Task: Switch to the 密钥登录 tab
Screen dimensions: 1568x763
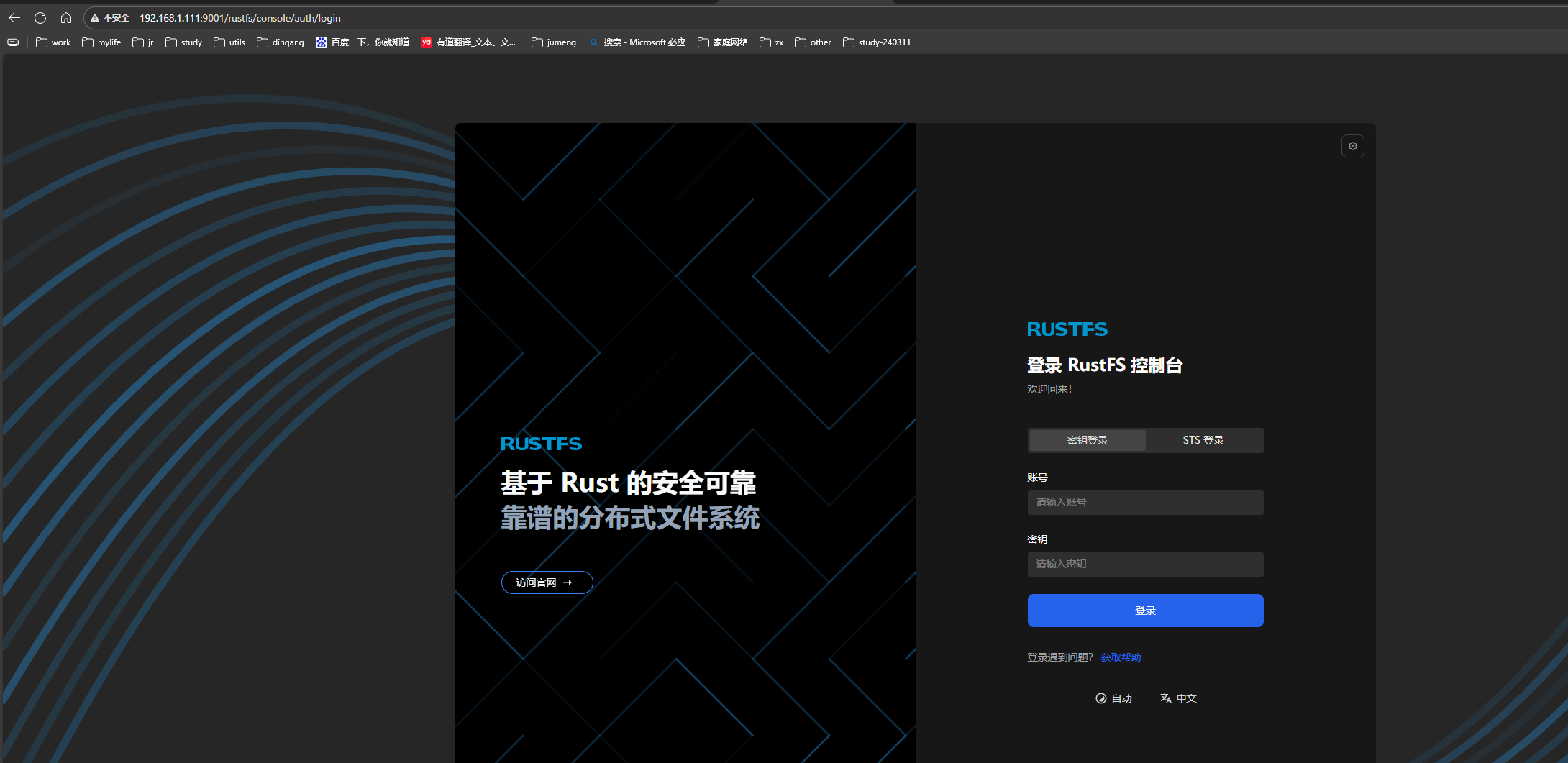Action: point(1087,440)
